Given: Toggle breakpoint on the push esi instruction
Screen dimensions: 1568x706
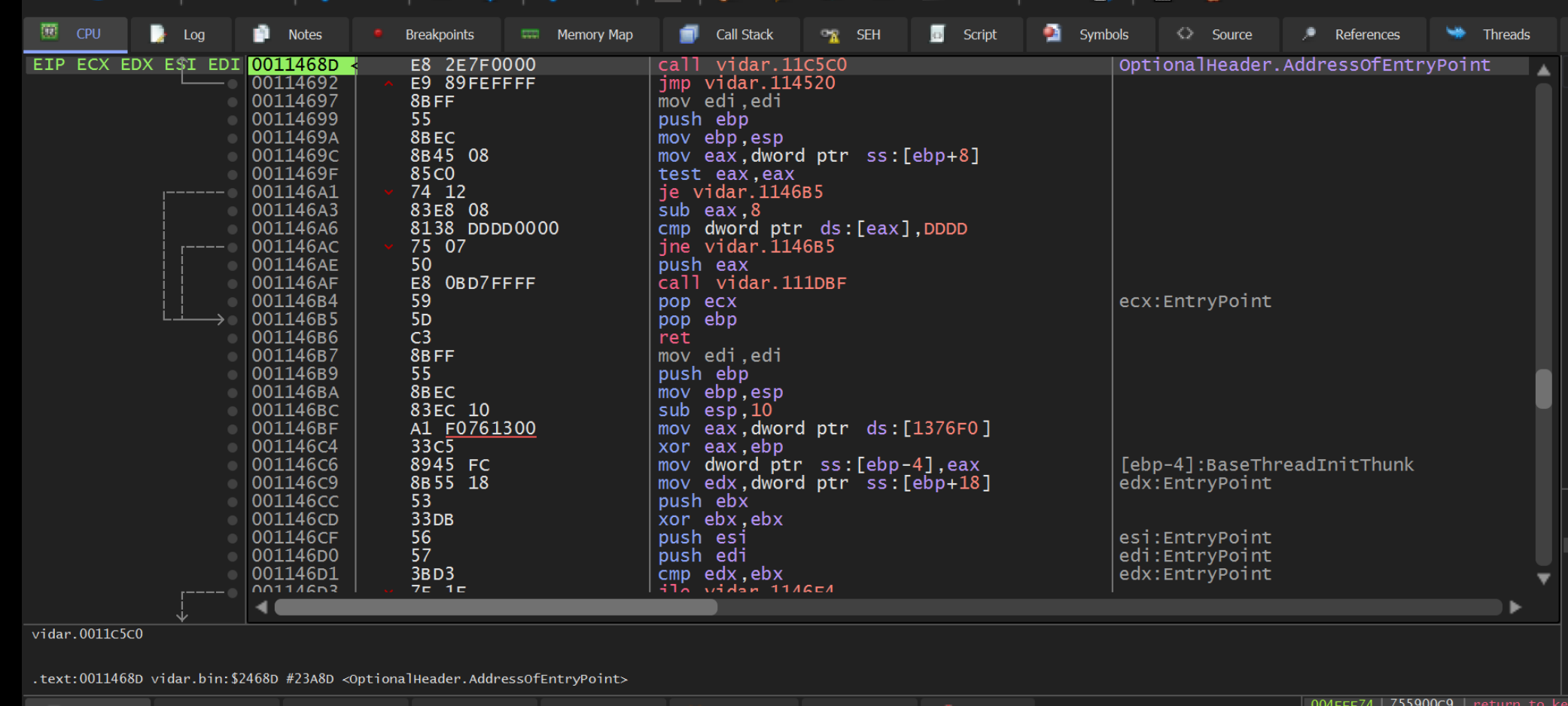Looking at the screenshot, I should click(231, 537).
